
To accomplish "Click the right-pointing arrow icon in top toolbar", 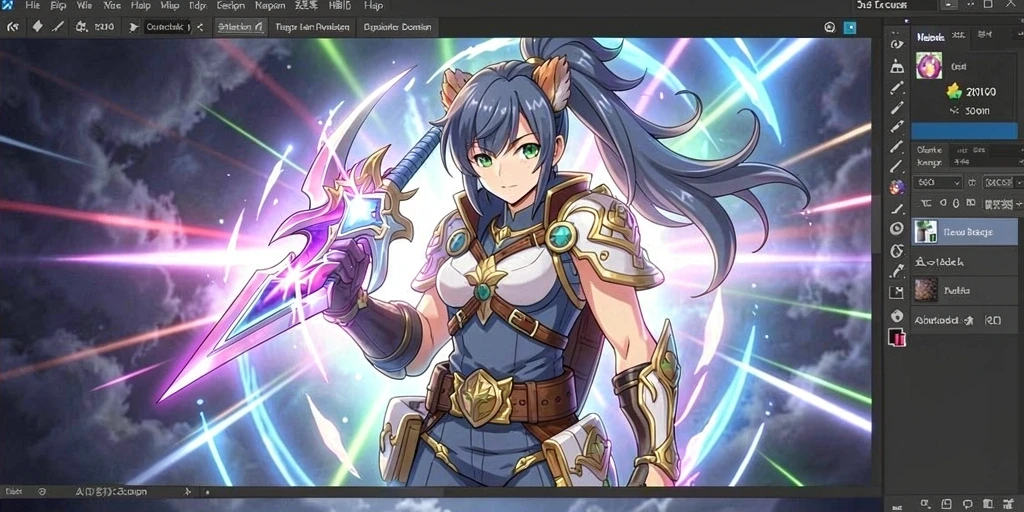I will point(134,27).
